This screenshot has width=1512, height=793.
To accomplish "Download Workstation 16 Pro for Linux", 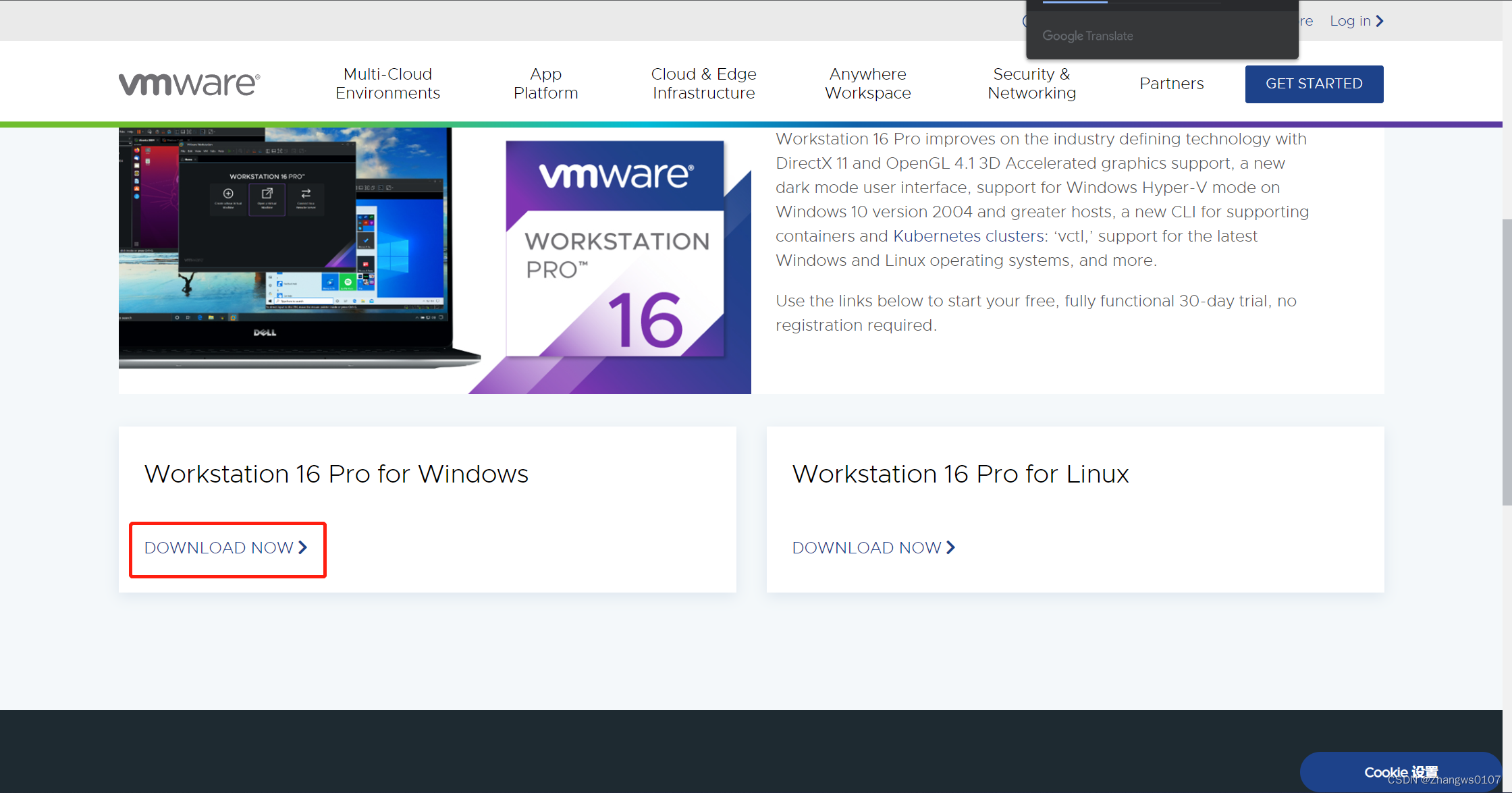I will [867, 547].
